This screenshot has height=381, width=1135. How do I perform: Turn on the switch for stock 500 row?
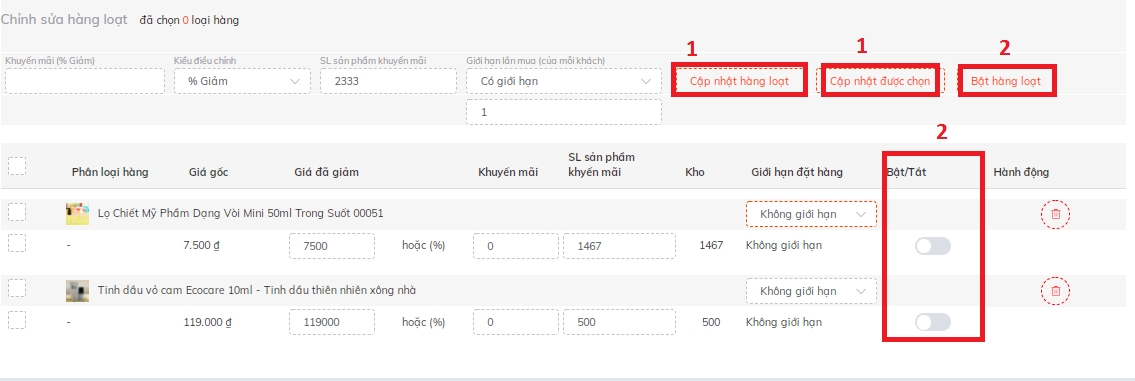pos(932,322)
